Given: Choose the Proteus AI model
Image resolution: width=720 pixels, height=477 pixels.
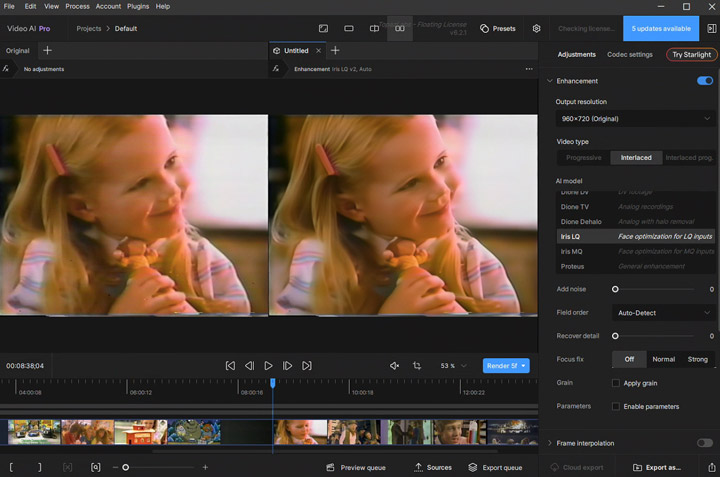Looking at the screenshot, I should [636, 266].
